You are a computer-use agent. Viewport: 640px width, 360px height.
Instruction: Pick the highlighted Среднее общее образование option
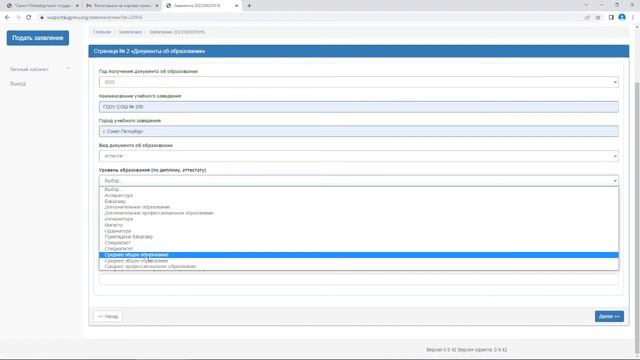(359, 255)
